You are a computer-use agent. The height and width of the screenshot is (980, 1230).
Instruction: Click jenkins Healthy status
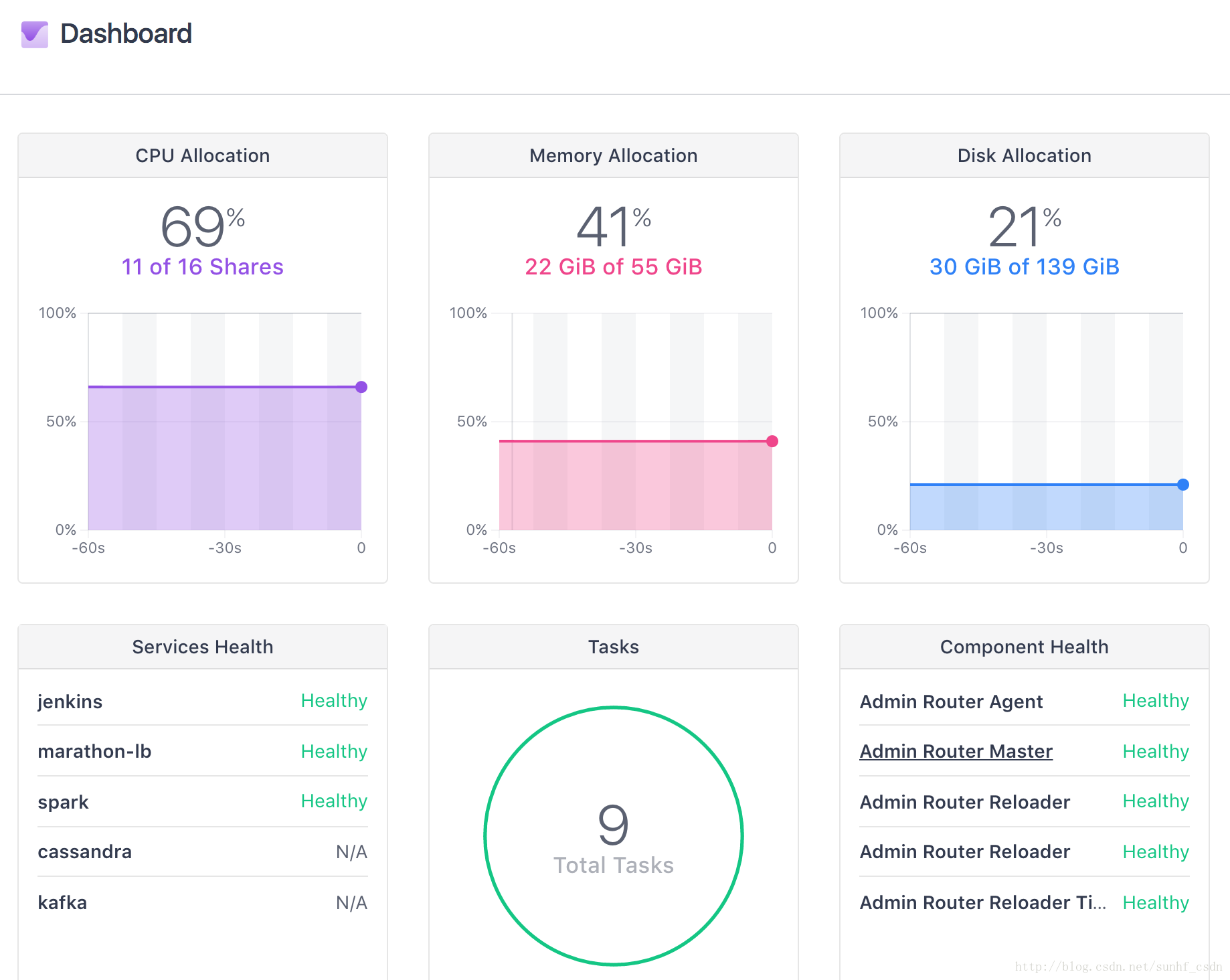click(x=334, y=700)
